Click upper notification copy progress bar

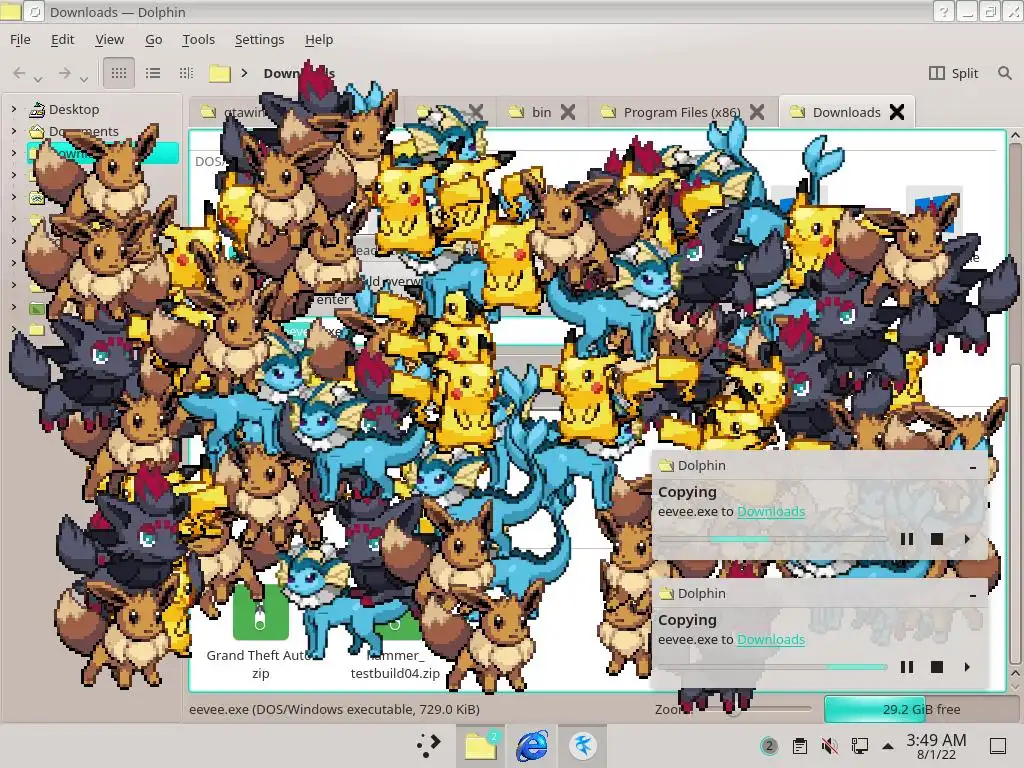(x=773, y=539)
